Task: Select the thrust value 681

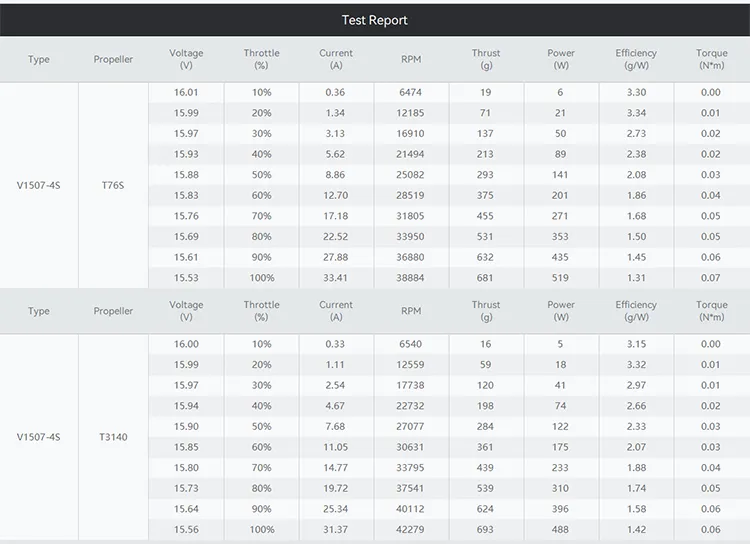Action: [x=486, y=278]
